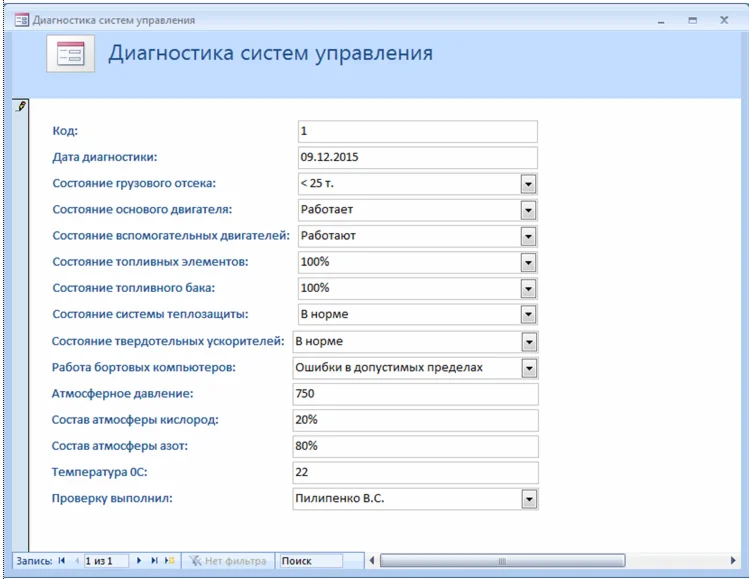This screenshot has width=749, height=579.
Task: Click the previous record arrow
Action: (76, 561)
